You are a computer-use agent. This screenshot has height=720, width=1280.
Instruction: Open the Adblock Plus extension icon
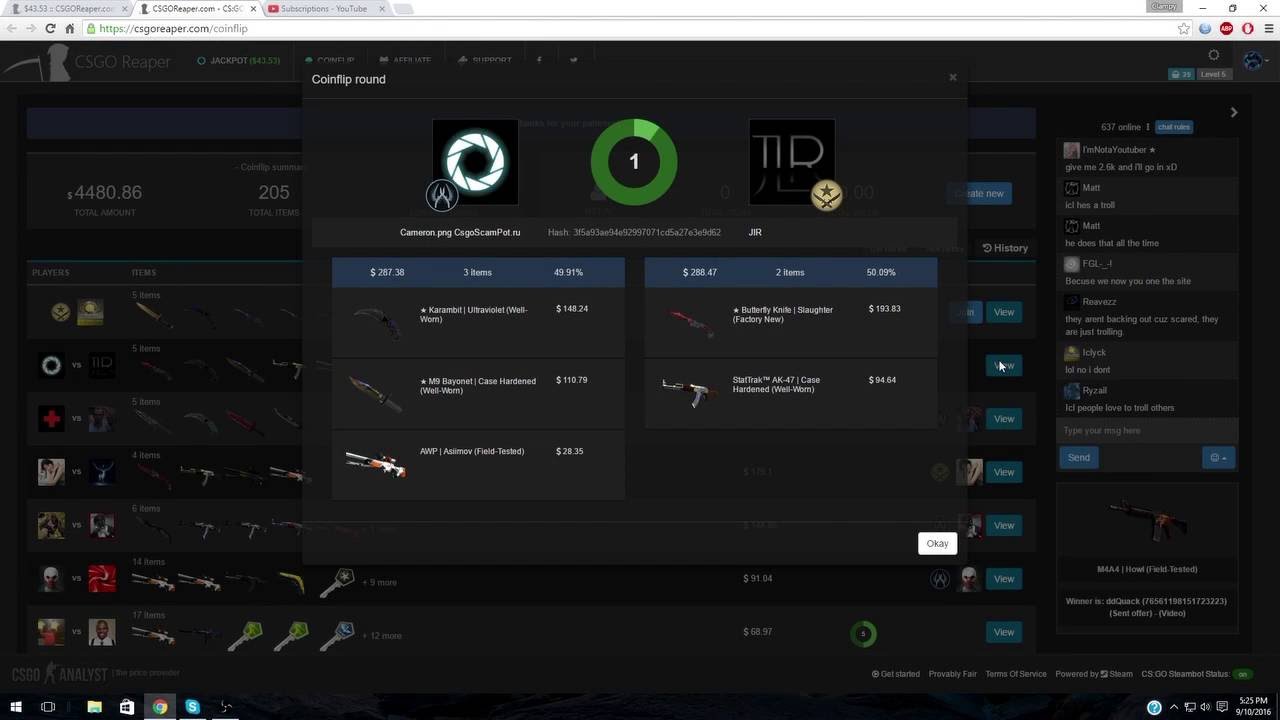1227,29
